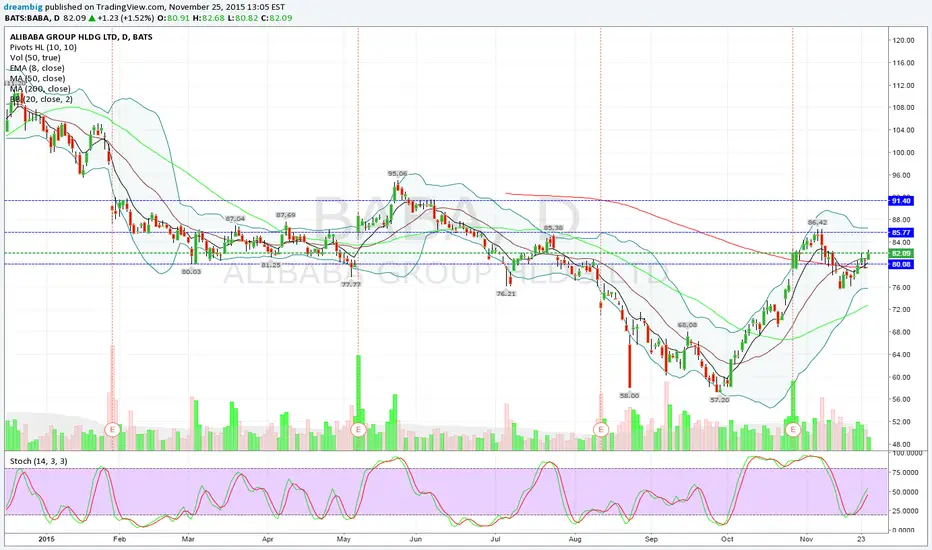Viewport: 932px width, 550px height.
Task: Click the earnings E marker in August
Action: [601, 429]
